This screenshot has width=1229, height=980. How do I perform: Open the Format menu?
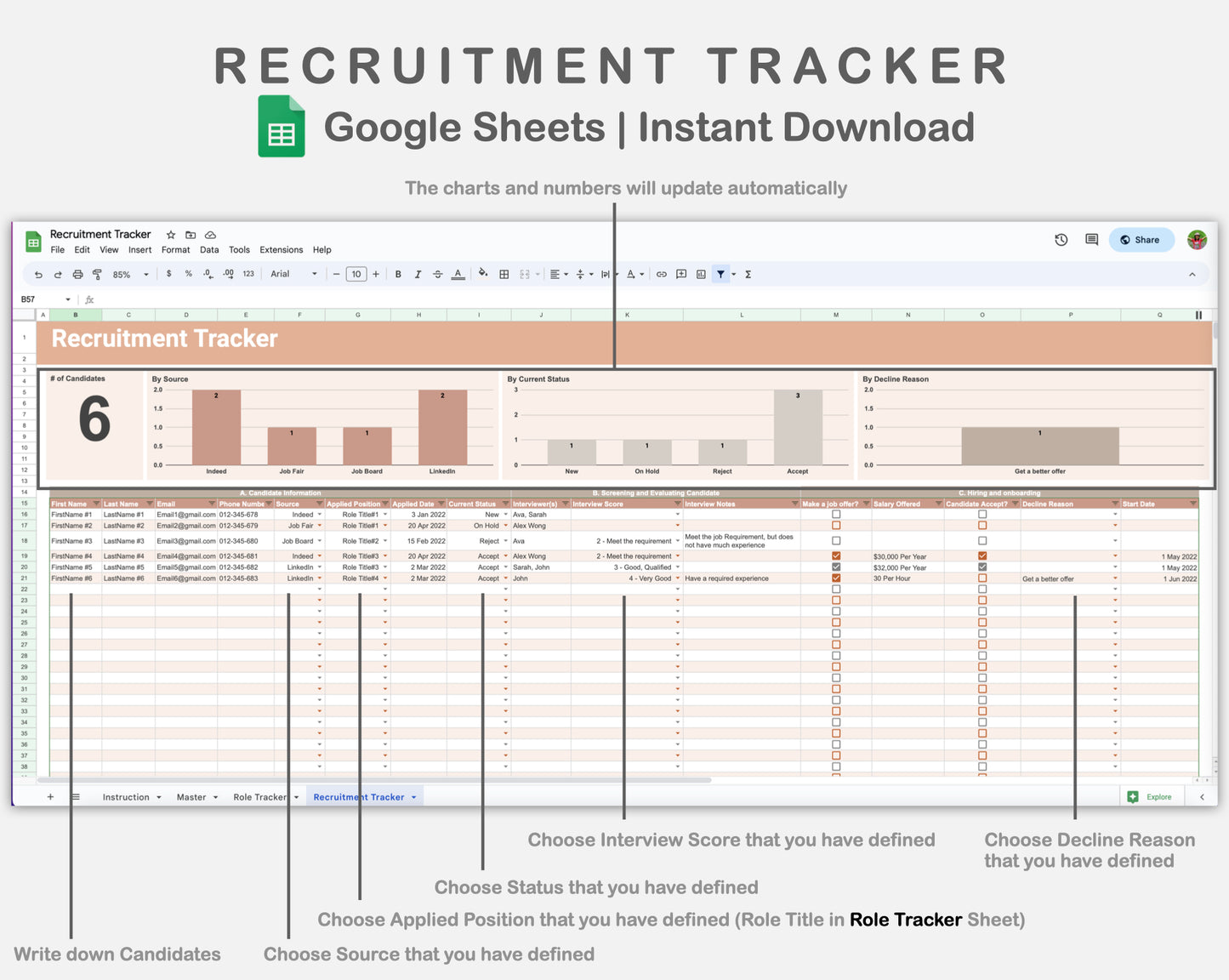[175, 249]
